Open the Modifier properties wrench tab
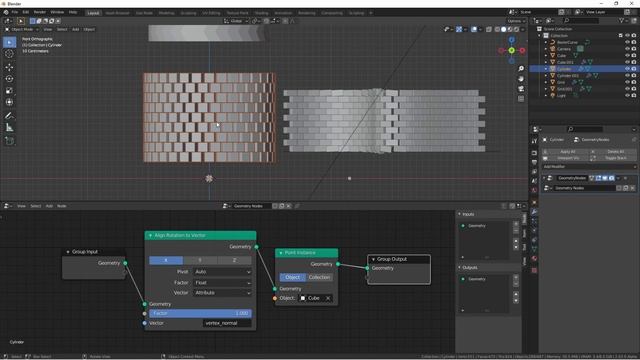This screenshot has width=640, height=360. [534, 212]
